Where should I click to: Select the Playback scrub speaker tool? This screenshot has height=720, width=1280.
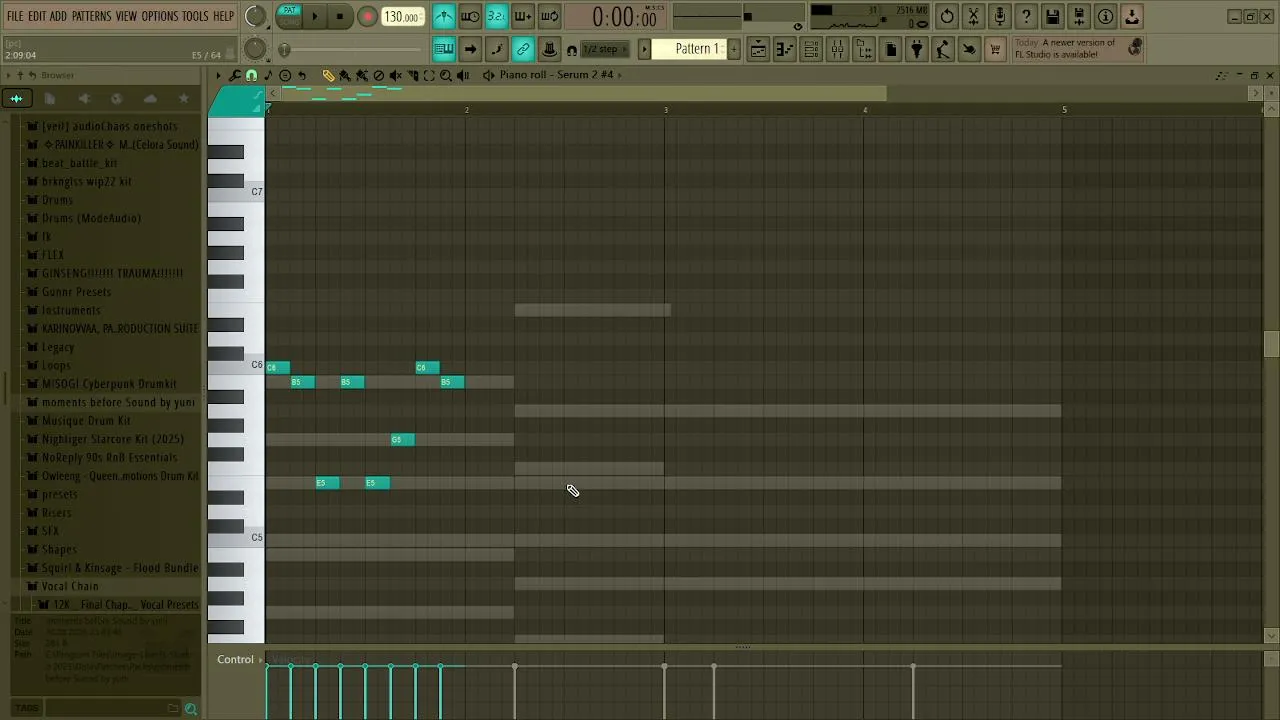[x=463, y=75]
